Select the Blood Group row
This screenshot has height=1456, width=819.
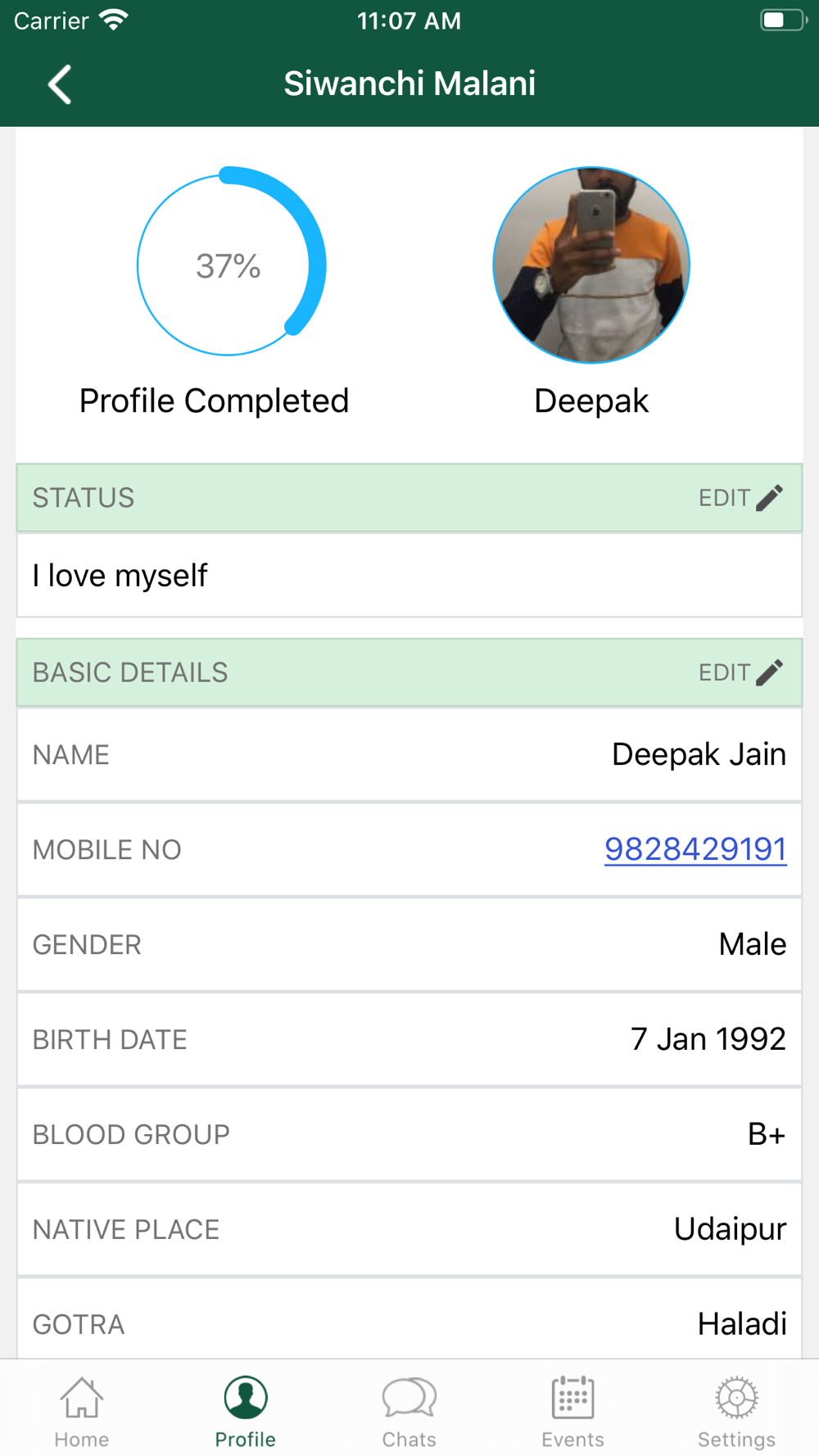point(409,1134)
